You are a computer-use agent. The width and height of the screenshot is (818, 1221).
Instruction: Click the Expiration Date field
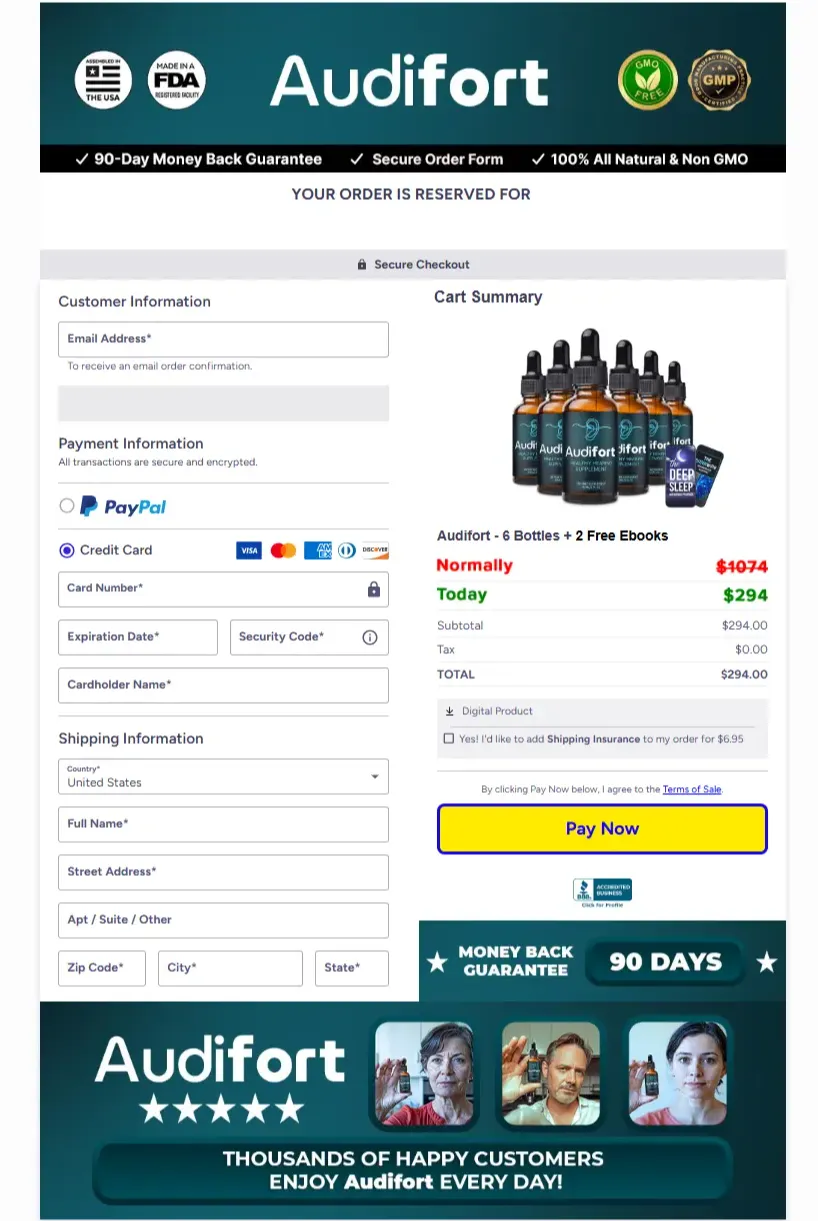[138, 637]
